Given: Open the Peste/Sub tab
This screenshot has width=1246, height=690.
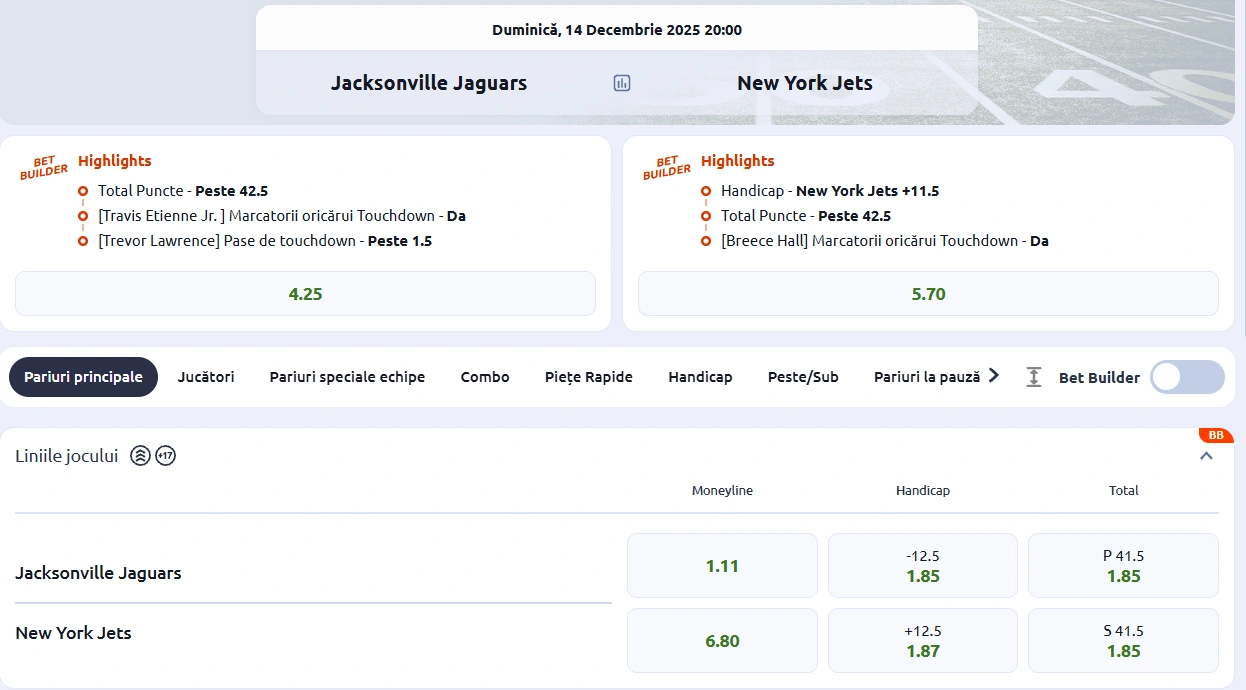Looking at the screenshot, I should coord(803,377).
